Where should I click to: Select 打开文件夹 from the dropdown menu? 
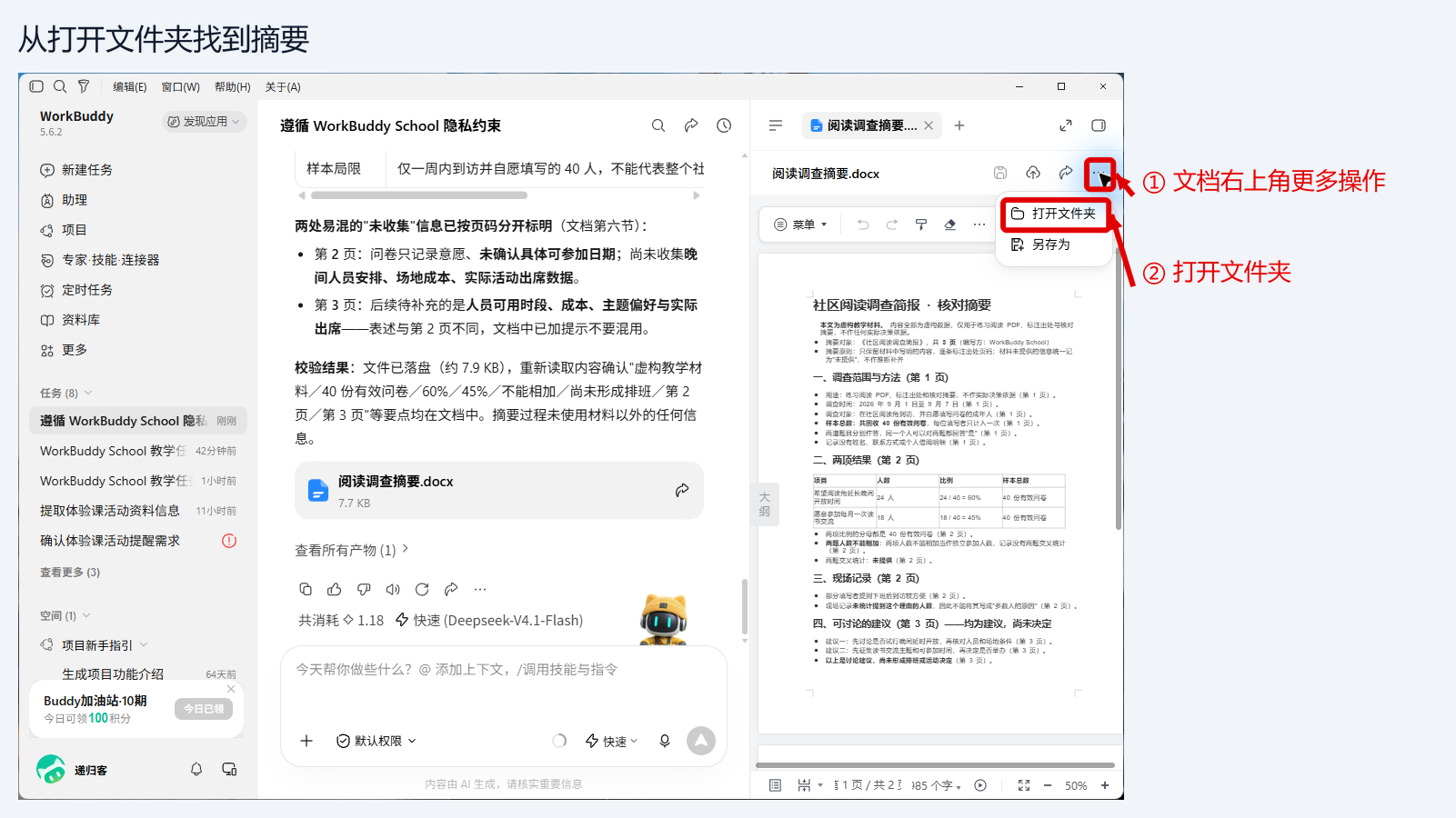pos(1055,214)
